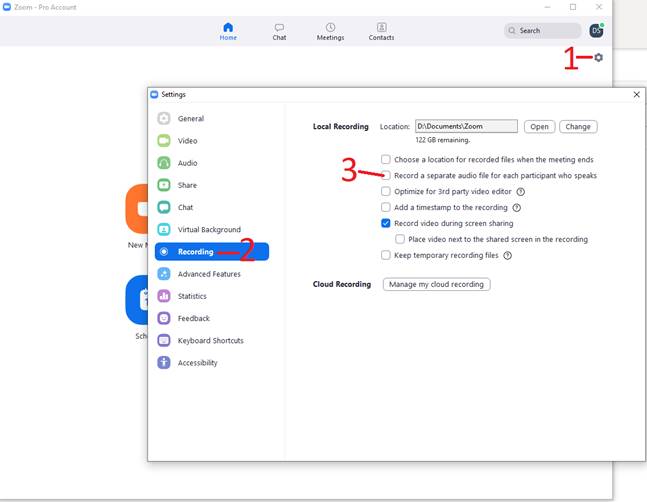Viewport: 647px width, 502px height.
Task: Select Audio in settings sidebar
Action: click(187, 163)
